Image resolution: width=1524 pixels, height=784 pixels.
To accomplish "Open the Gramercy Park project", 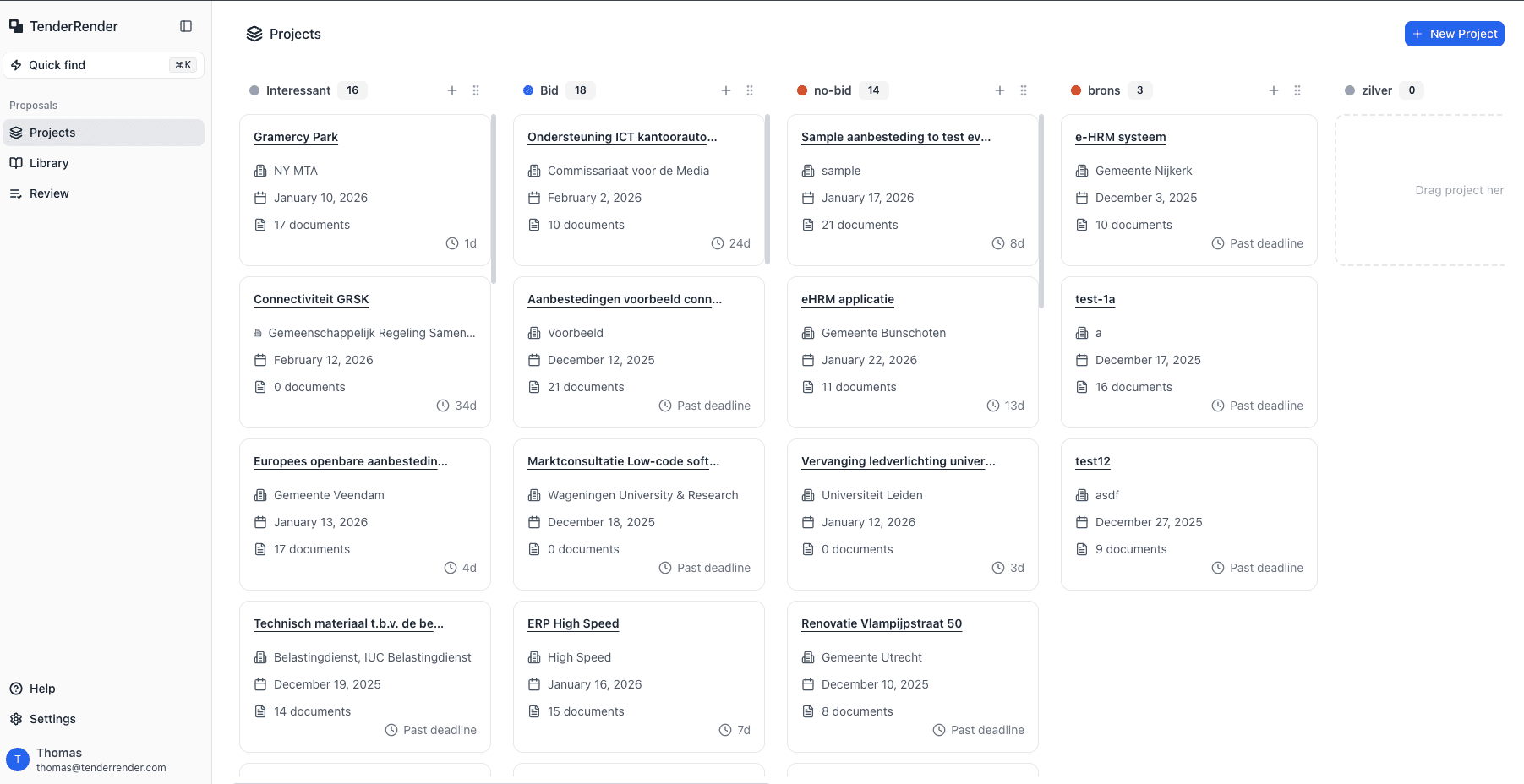I will point(295,137).
